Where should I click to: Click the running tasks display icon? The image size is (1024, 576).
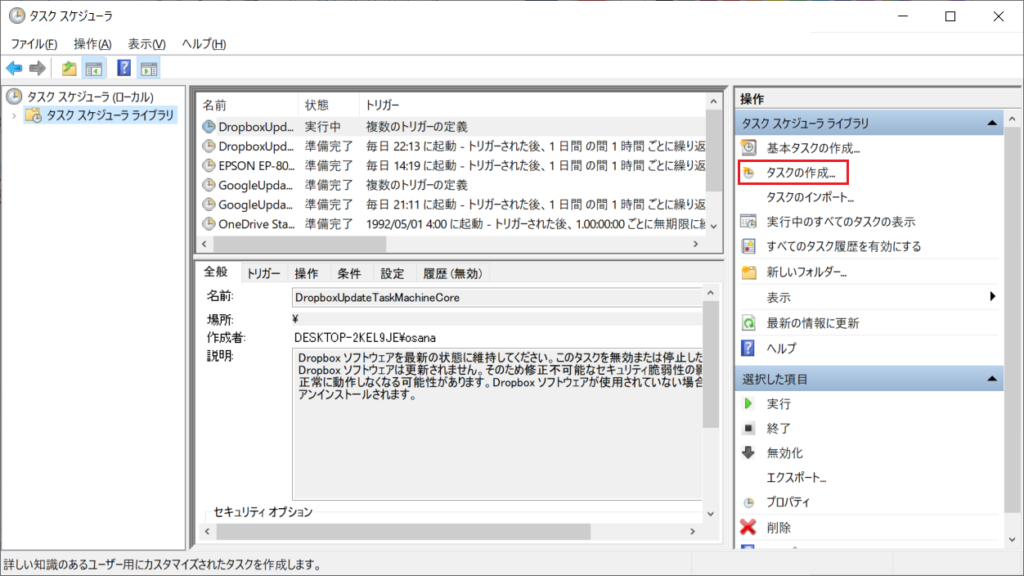pyautogui.click(x=748, y=222)
